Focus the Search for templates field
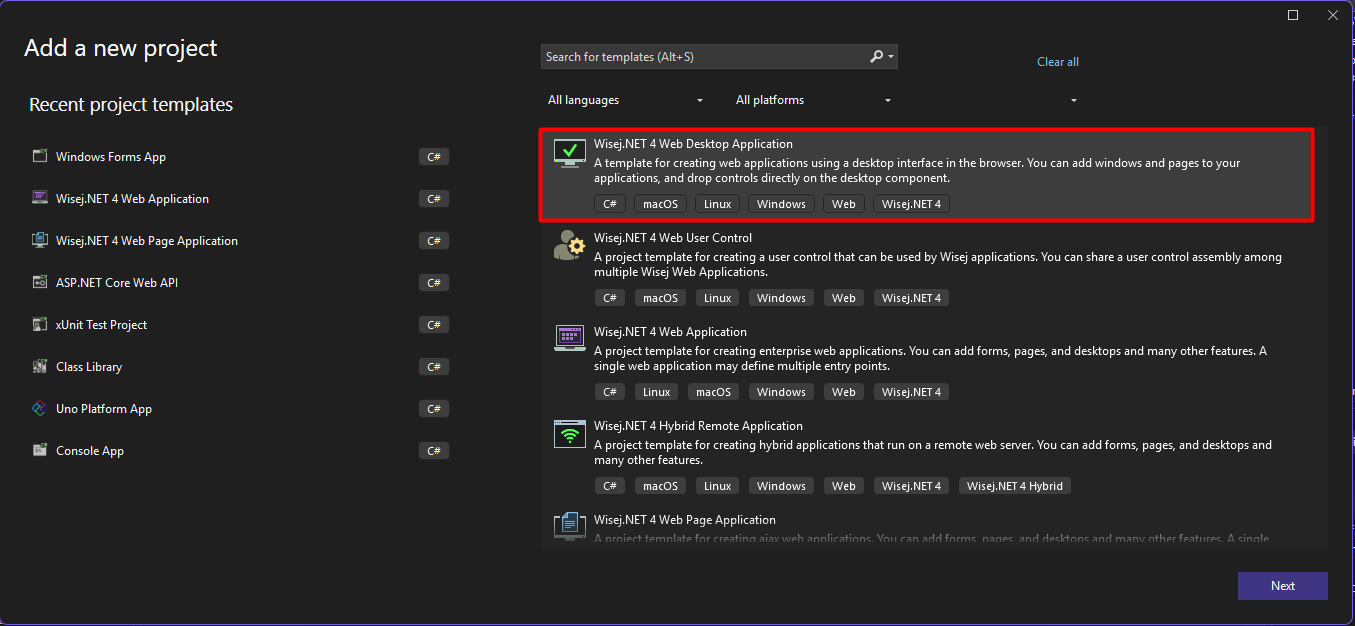The image size is (1355, 626). 700,57
